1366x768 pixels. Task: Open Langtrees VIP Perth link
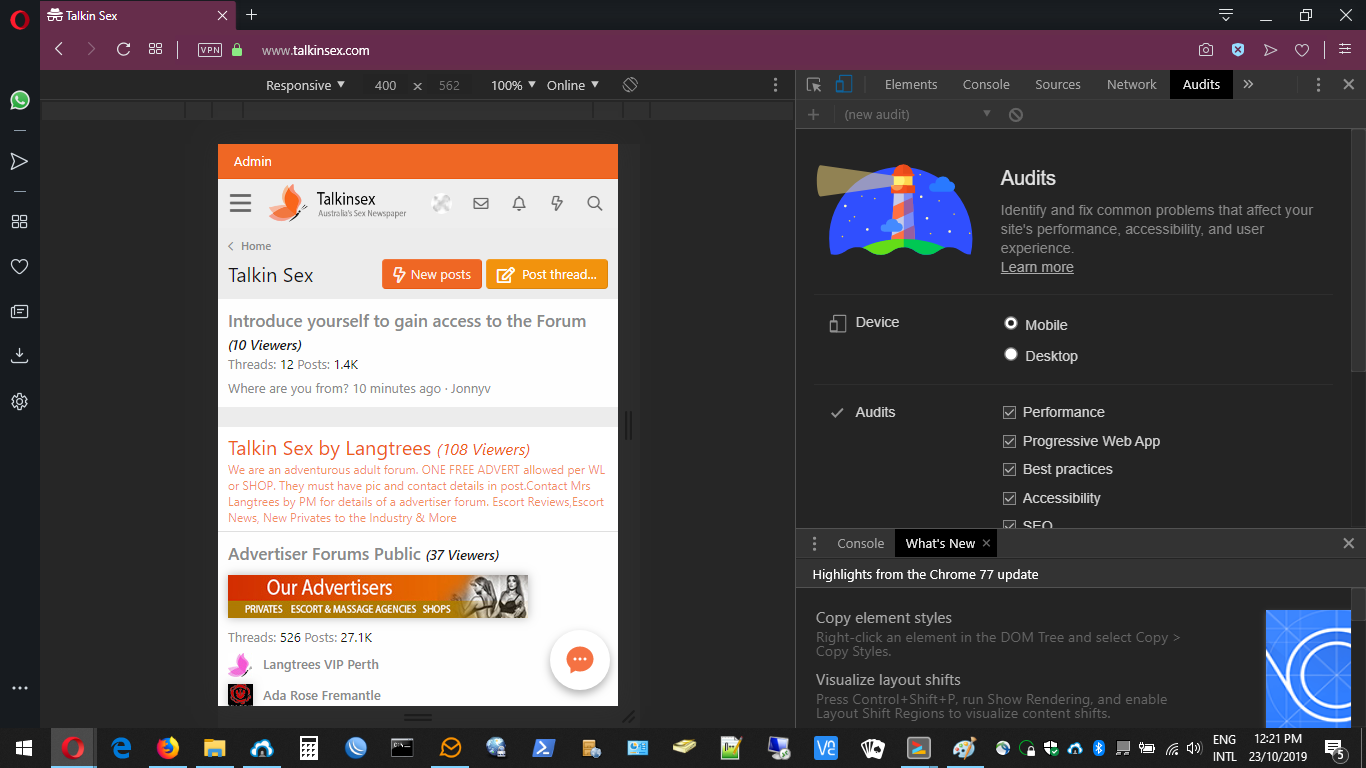coord(321,664)
